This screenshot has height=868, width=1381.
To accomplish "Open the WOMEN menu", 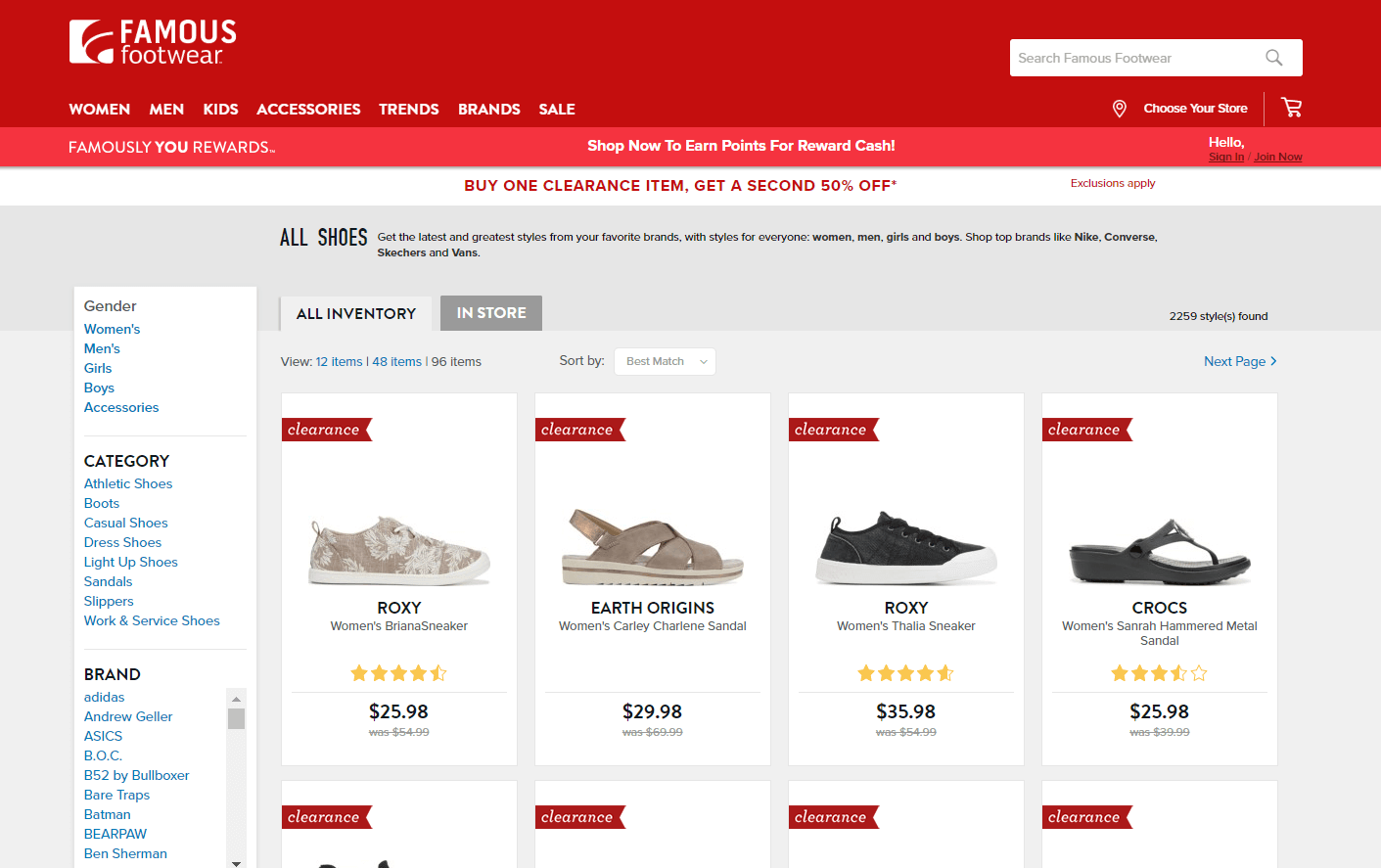I will (99, 110).
